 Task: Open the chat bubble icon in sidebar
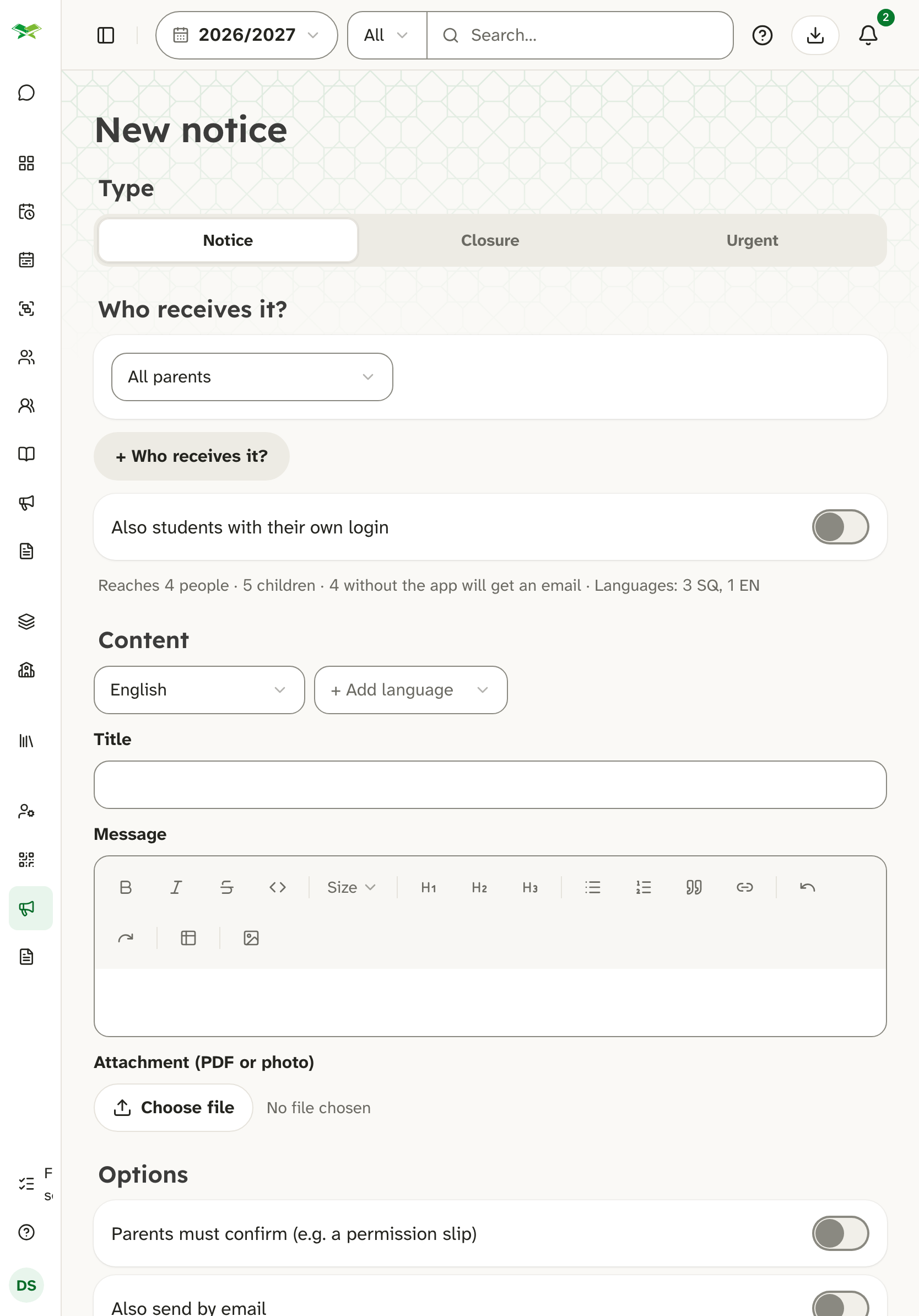point(26,93)
